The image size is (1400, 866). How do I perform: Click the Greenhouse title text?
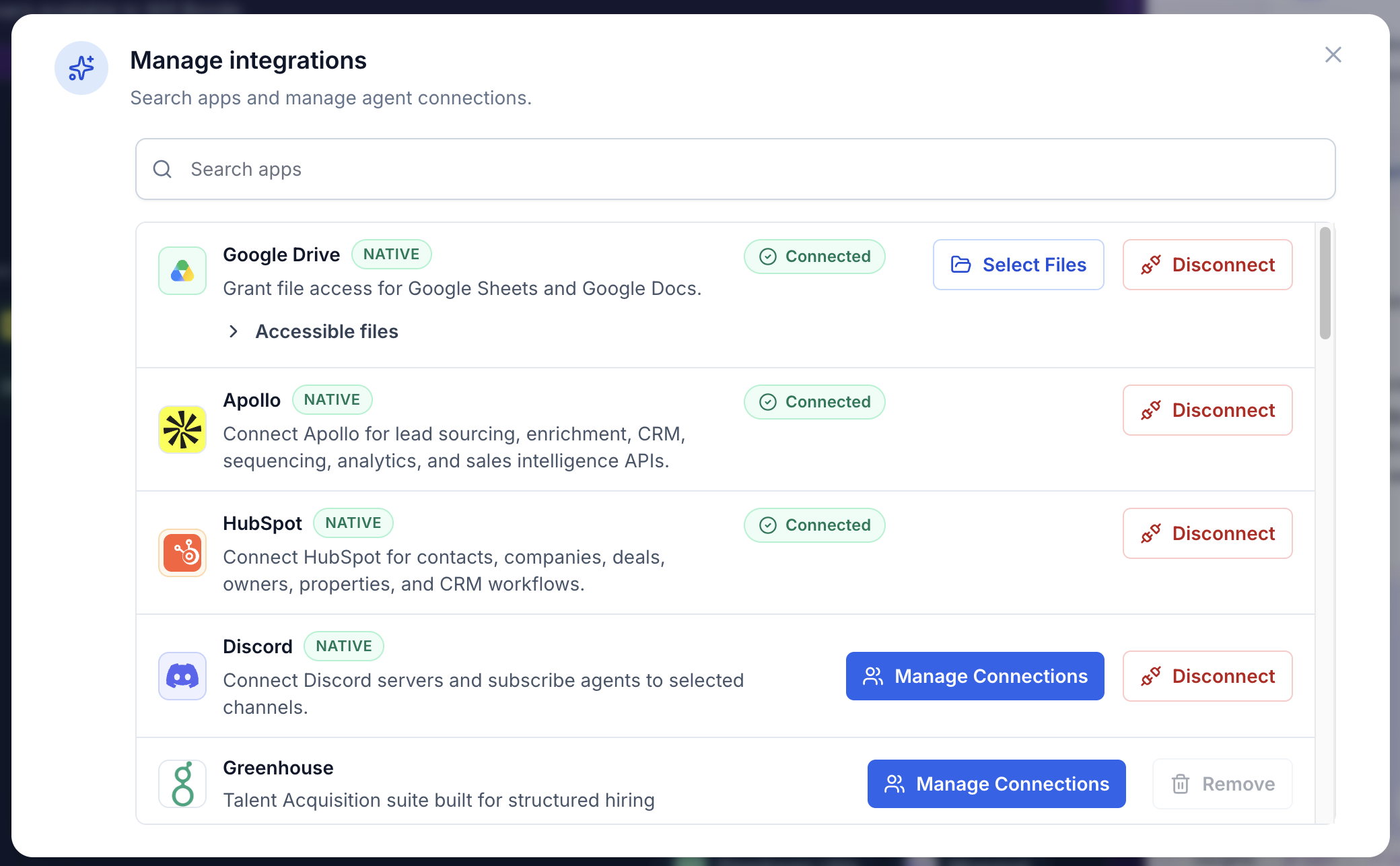[278, 768]
